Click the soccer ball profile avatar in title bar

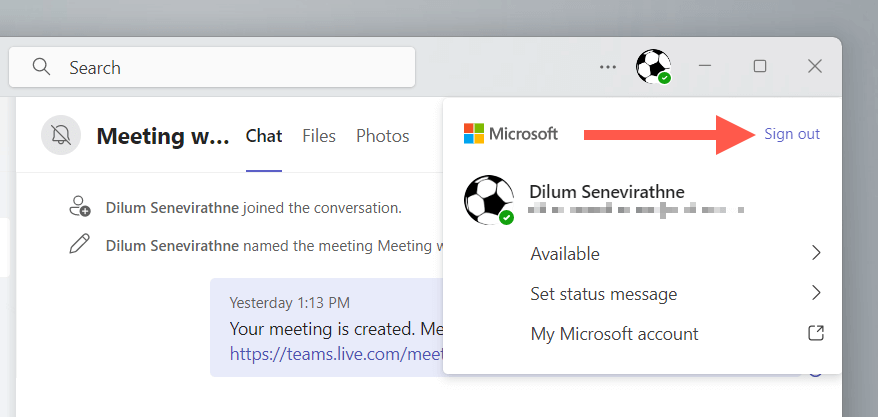coord(653,67)
